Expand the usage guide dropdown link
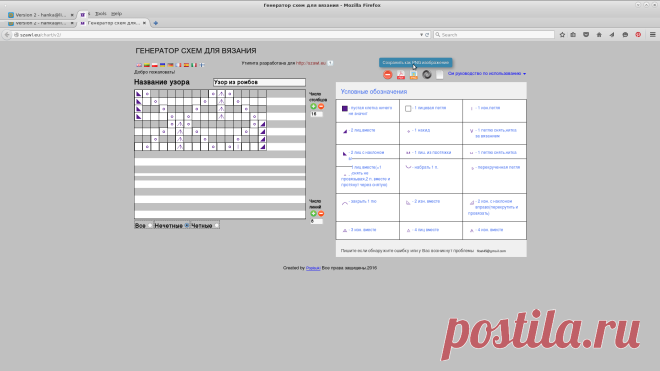The image size is (660, 371). [x=487, y=73]
